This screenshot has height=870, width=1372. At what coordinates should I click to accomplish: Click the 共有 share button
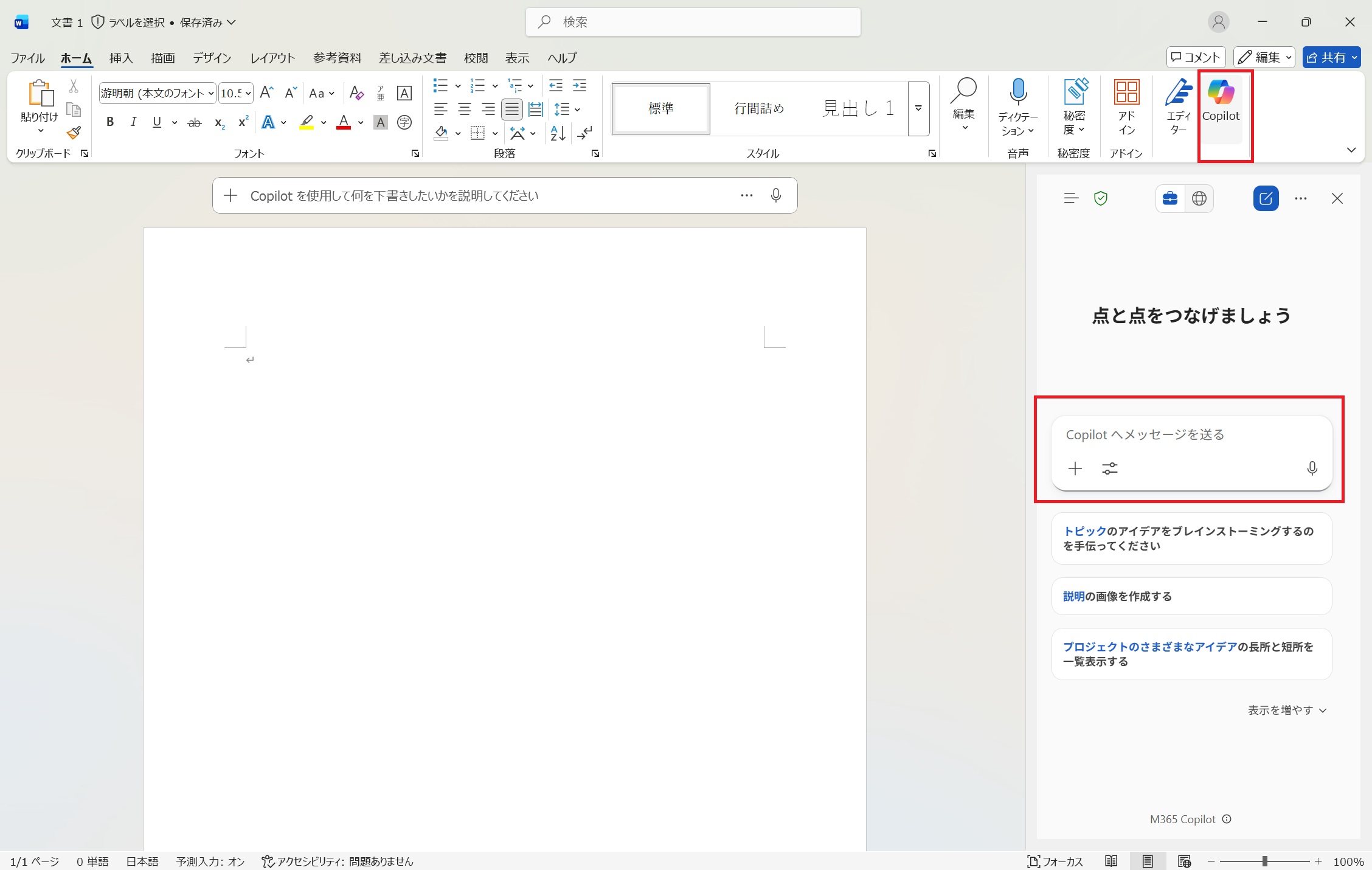(x=1326, y=57)
